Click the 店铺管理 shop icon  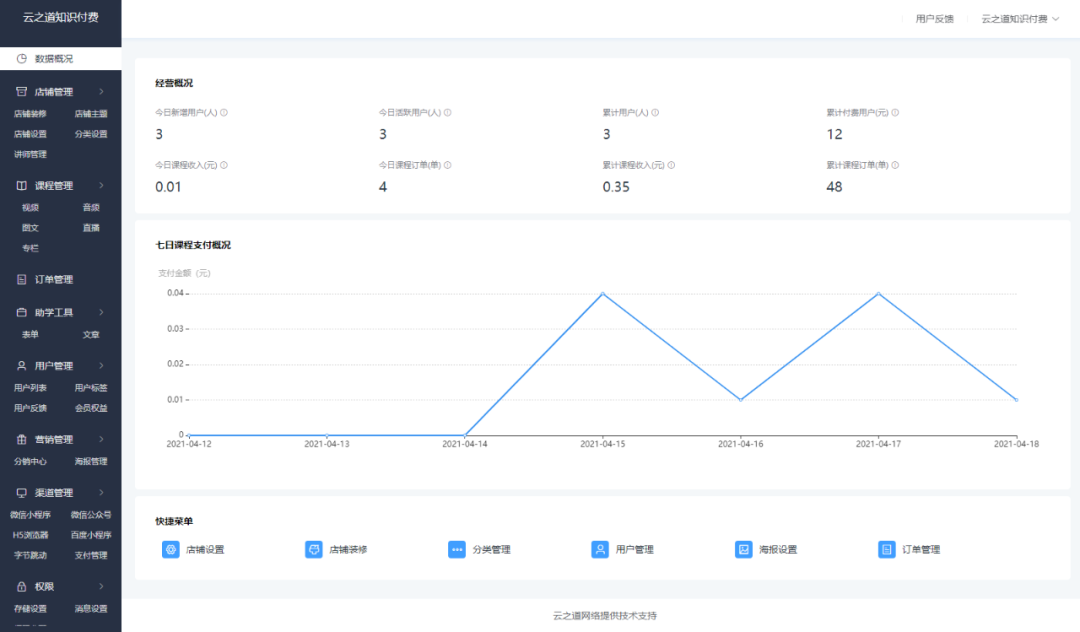pos(21,92)
